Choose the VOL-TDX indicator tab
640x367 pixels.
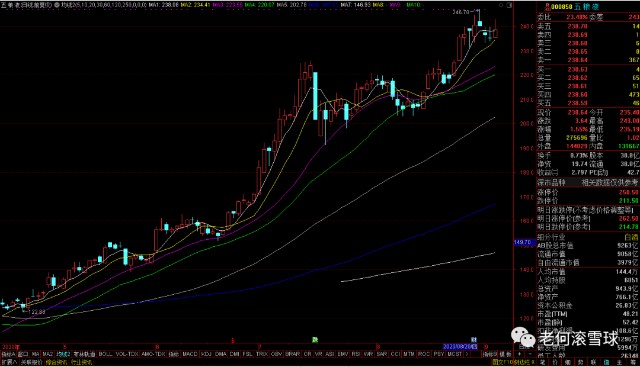coord(127,354)
